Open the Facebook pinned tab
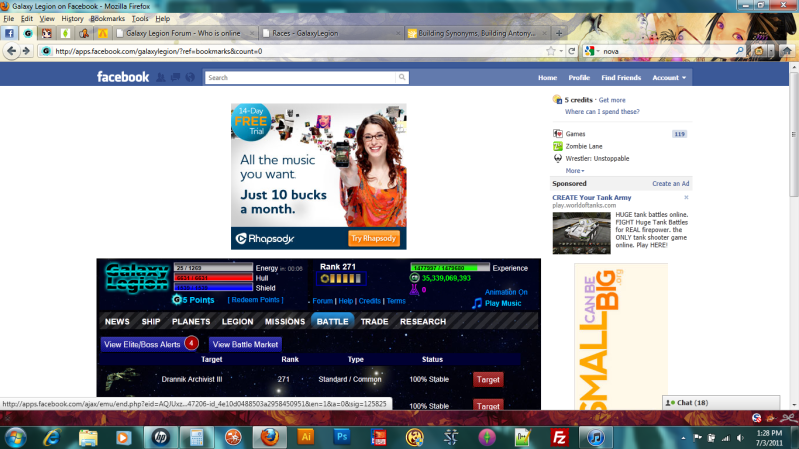 (x=9, y=33)
